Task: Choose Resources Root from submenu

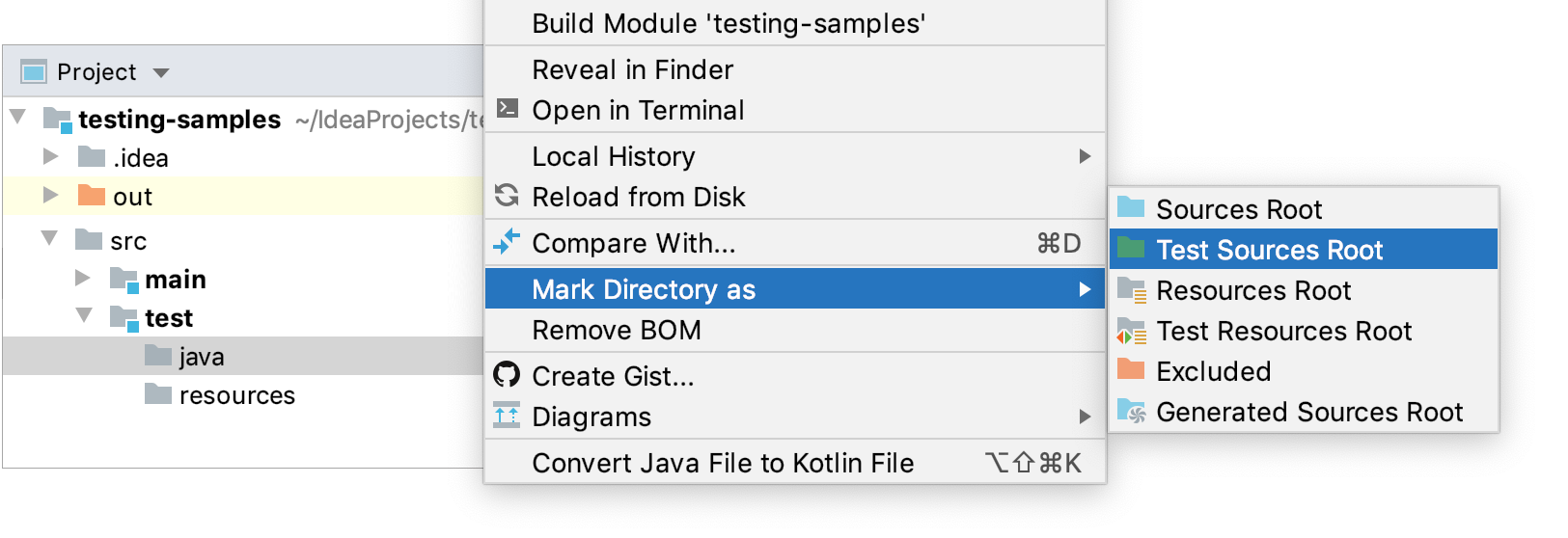Action: [1304, 290]
